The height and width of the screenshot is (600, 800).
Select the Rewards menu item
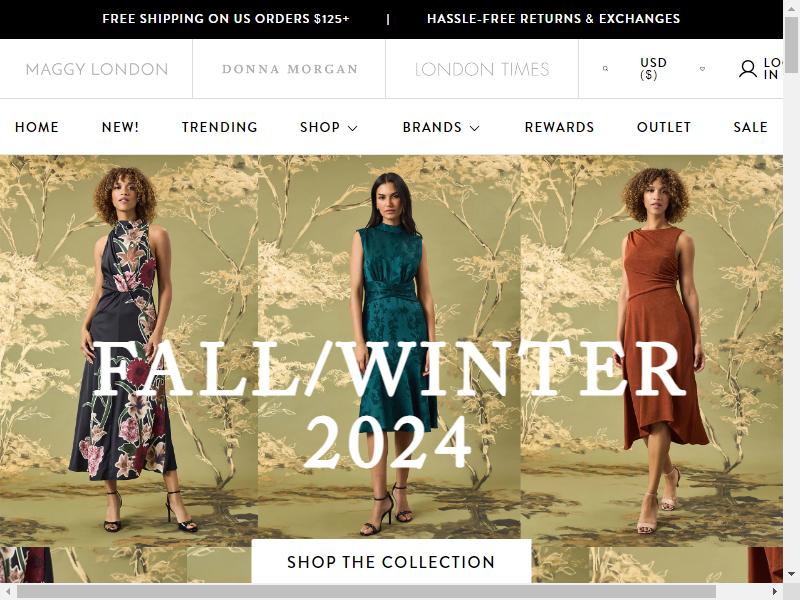tap(559, 127)
